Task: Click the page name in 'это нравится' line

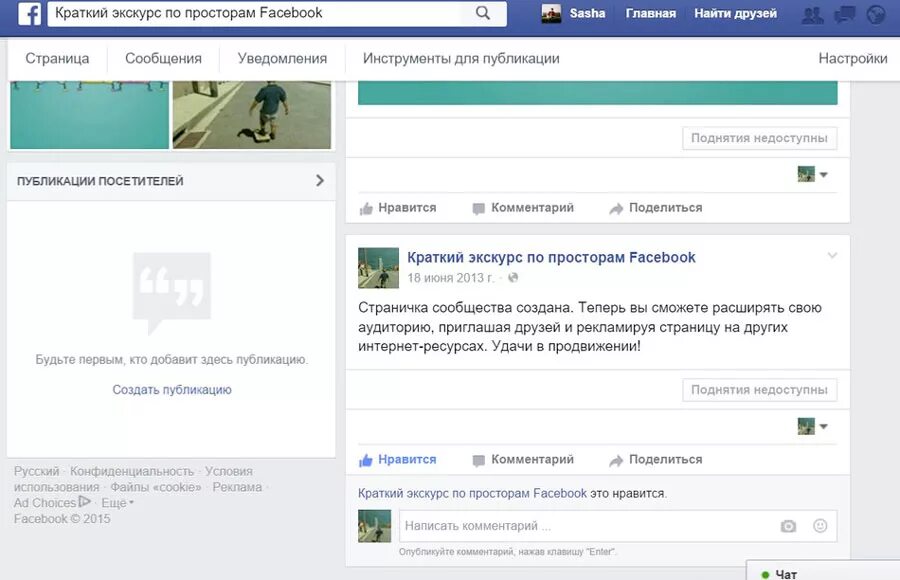Action: click(472, 493)
